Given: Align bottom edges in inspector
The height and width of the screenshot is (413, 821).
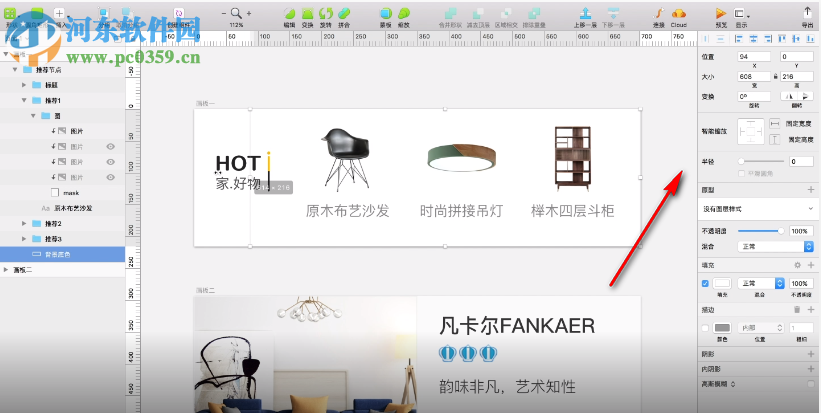Looking at the screenshot, I should pyautogui.click(x=811, y=38).
